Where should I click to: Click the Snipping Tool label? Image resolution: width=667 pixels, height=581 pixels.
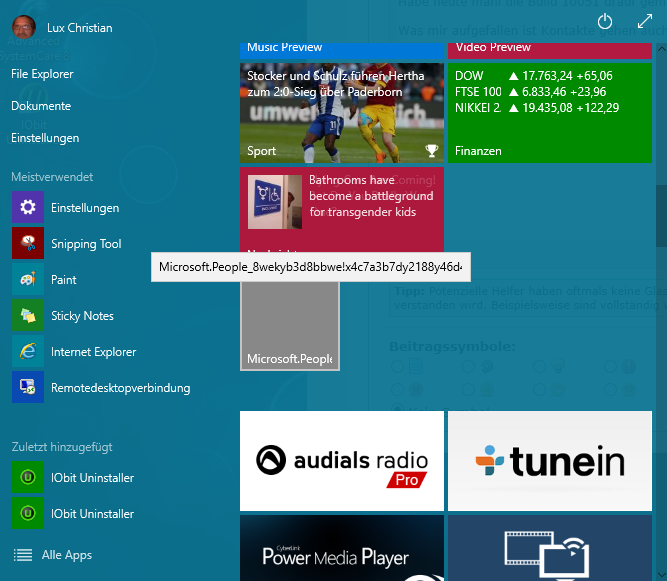tap(86, 244)
